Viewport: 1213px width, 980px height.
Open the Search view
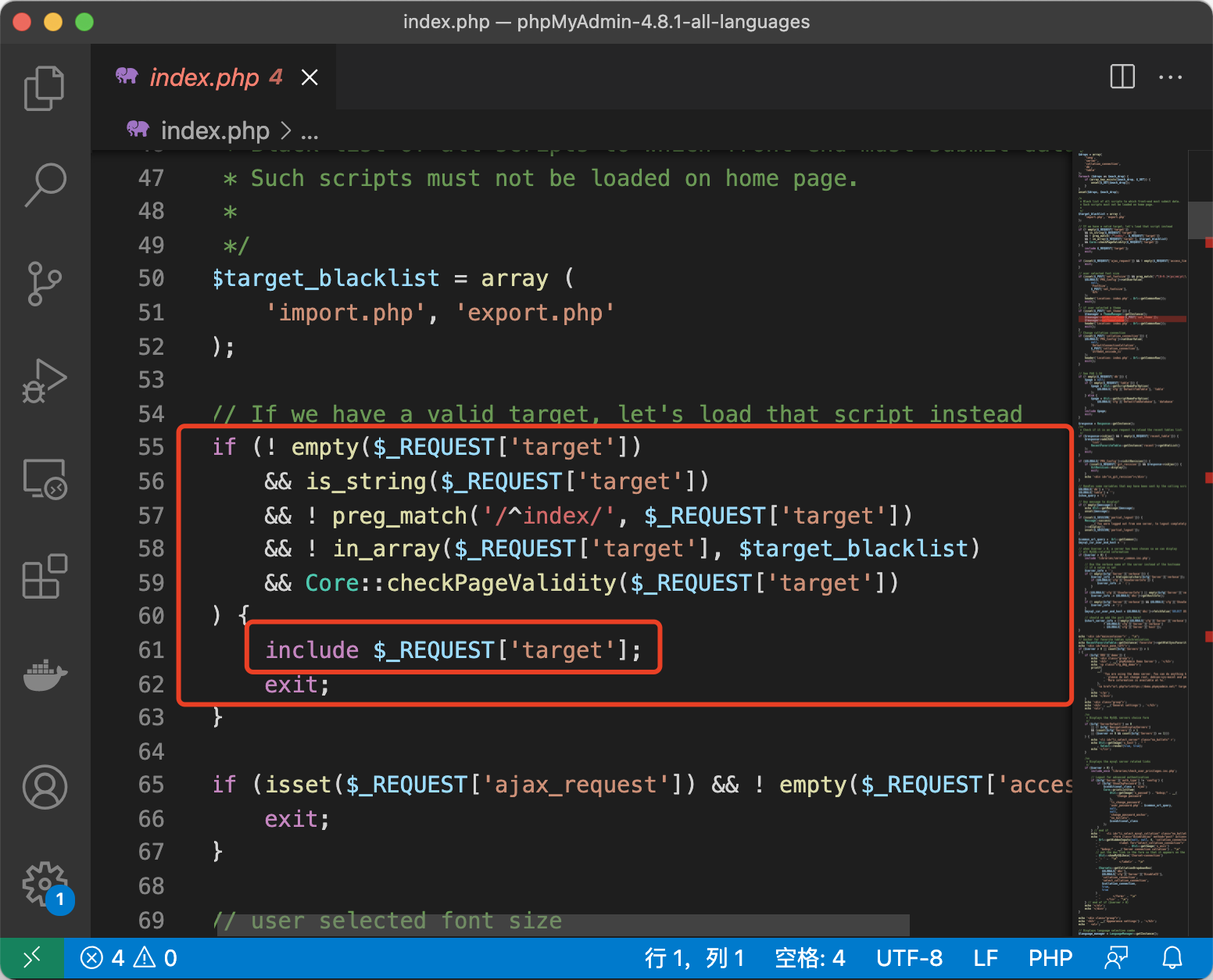pyautogui.click(x=45, y=184)
